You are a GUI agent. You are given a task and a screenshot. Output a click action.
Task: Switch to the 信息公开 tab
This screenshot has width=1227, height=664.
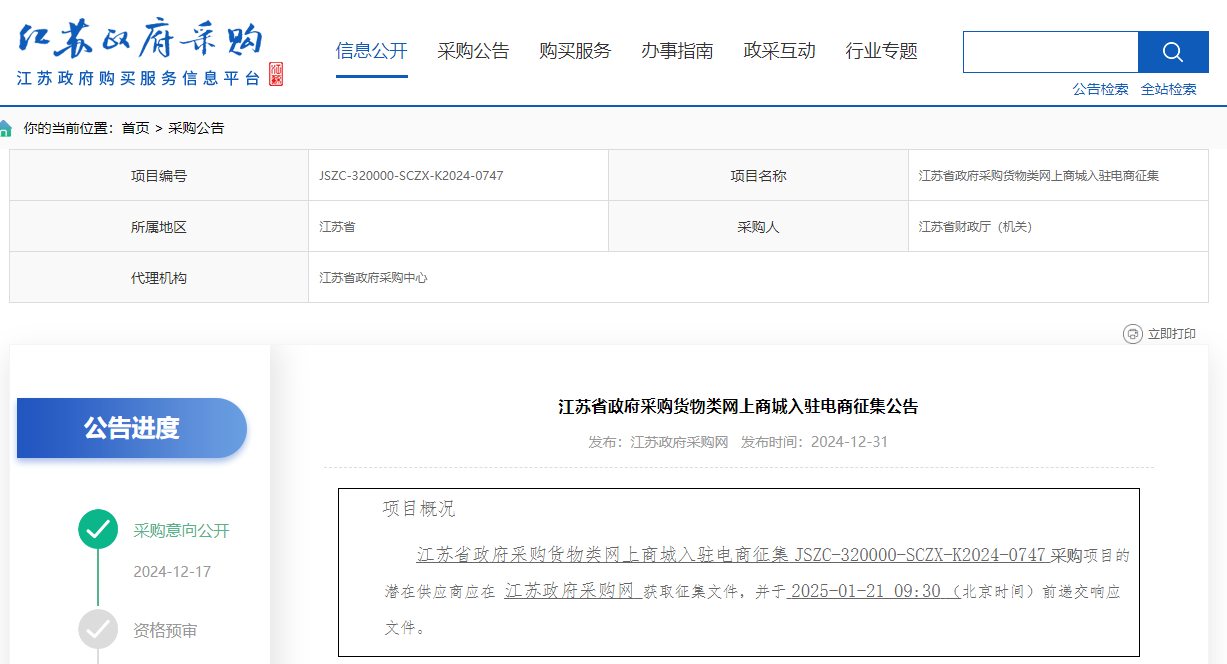tap(372, 51)
